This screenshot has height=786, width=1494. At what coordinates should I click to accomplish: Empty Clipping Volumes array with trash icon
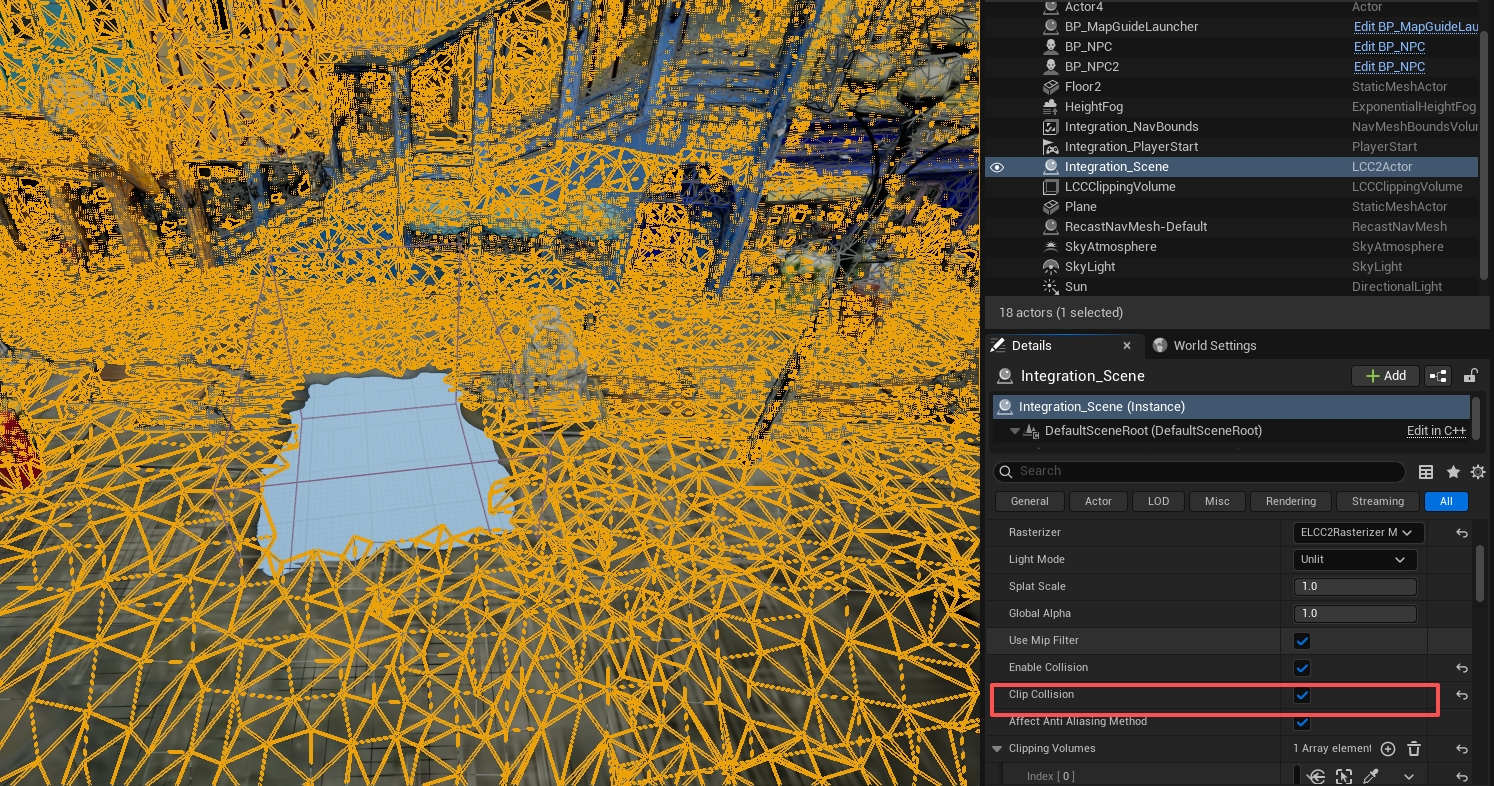1414,749
